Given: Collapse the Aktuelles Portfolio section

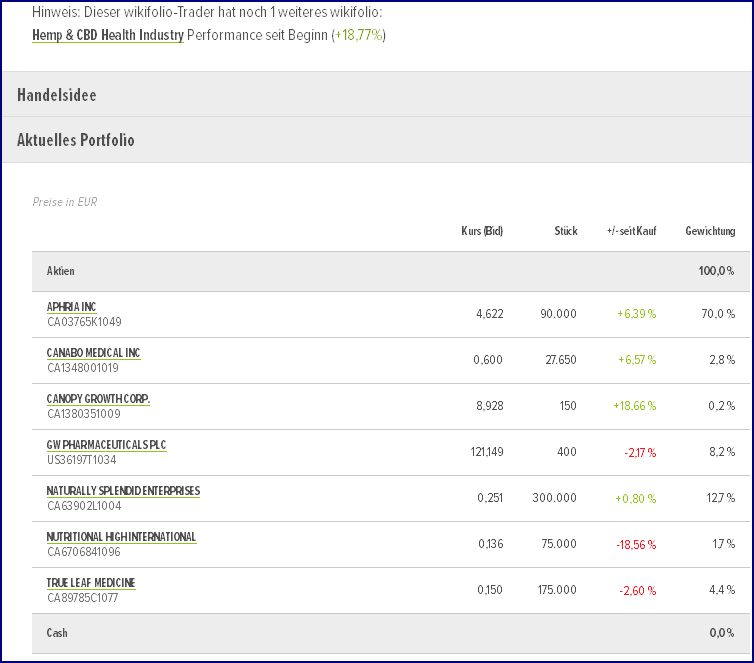Looking at the screenshot, I should 76,140.
